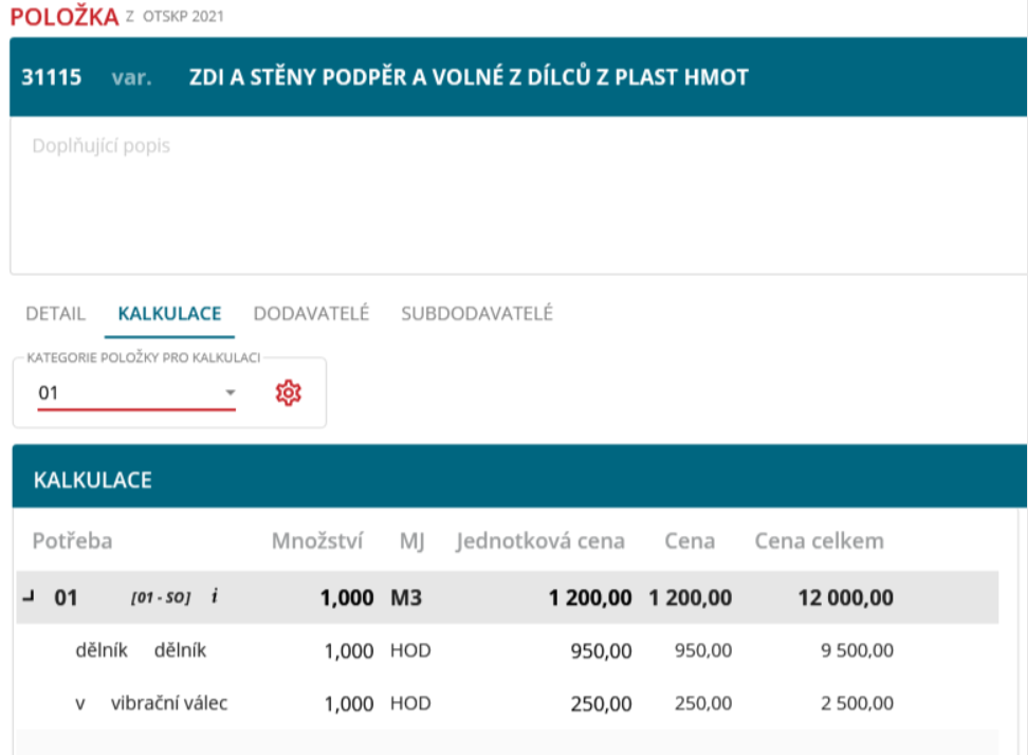Collapse the 01 calculation row

point(28,598)
